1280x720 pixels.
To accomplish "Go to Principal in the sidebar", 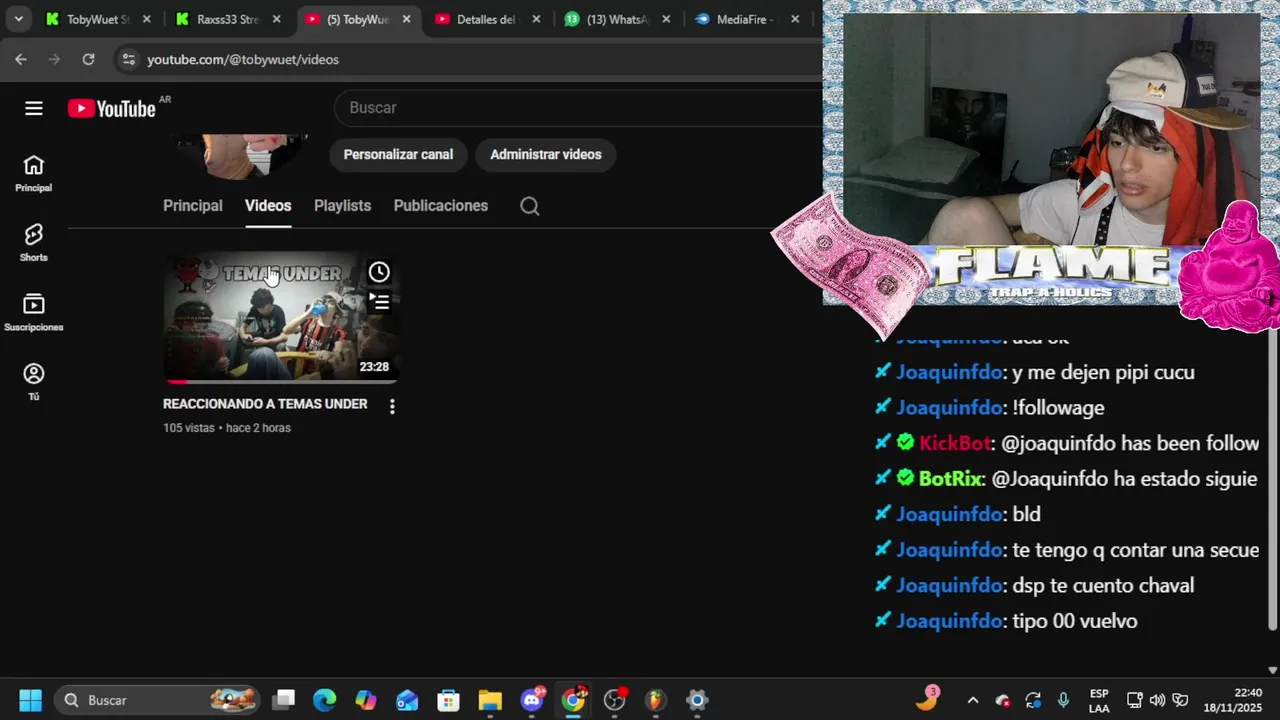I will 33,173.
